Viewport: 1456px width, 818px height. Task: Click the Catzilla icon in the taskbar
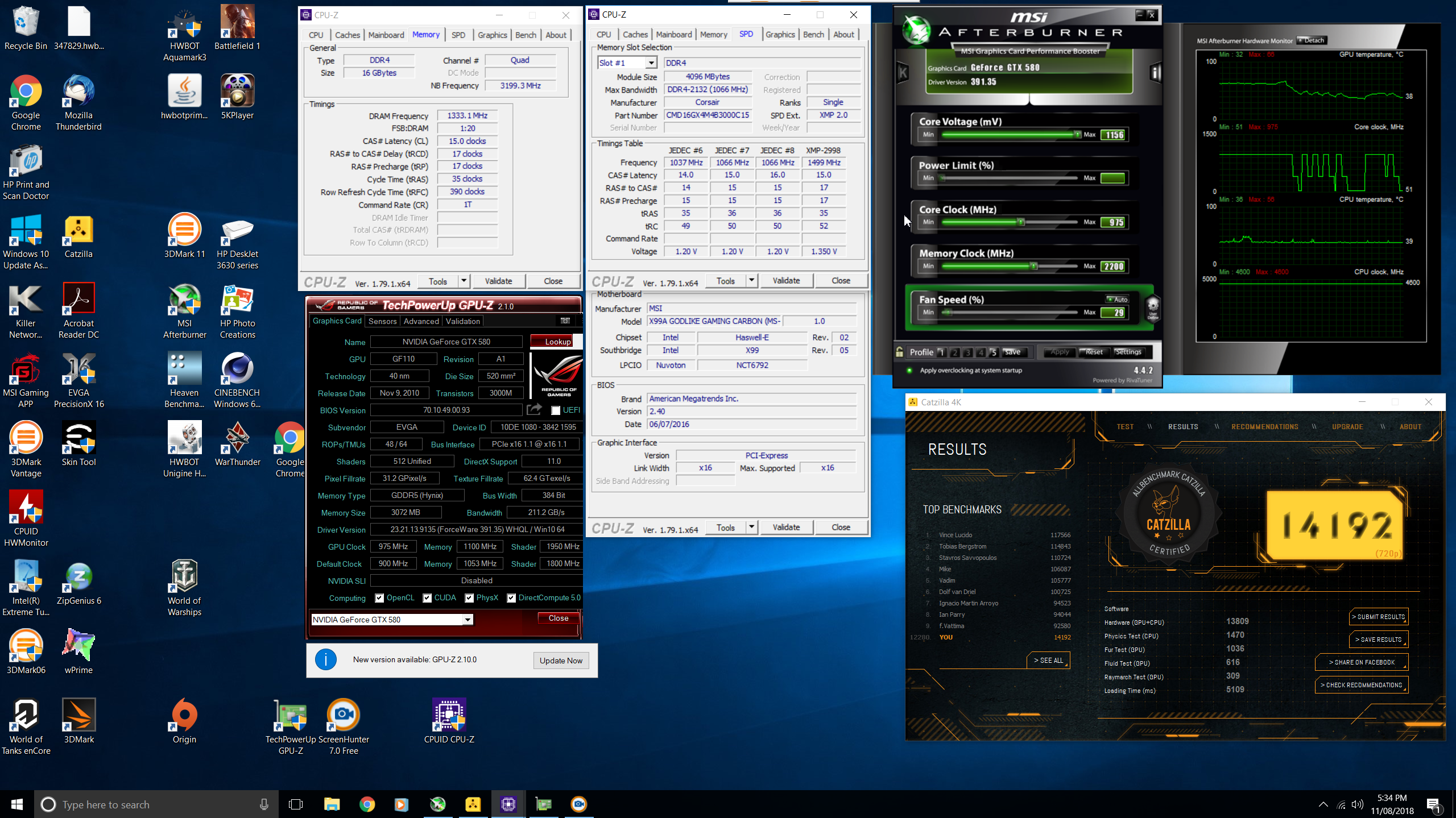[x=473, y=804]
